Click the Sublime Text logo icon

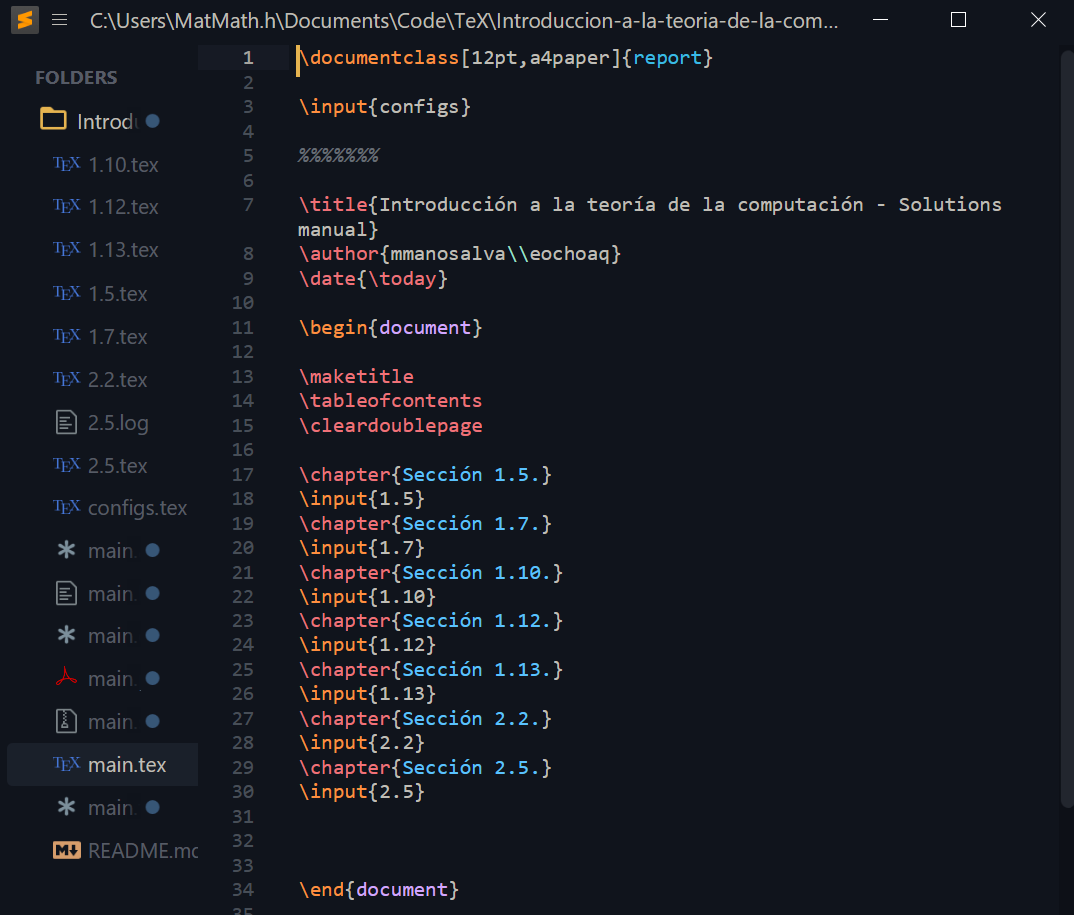pyautogui.click(x=25, y=20)
